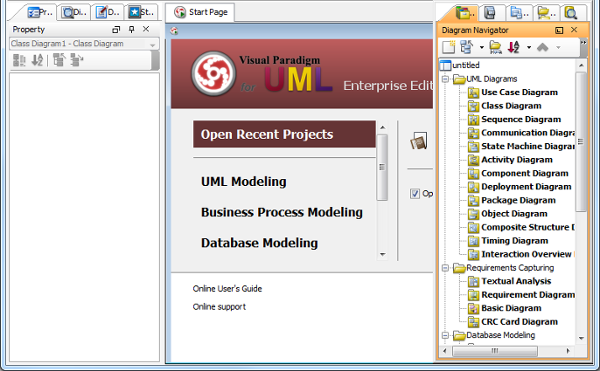Toggle the 'Op' checkbox on Start Page
This screenshot has height=371, width=600.
click(415, 194)
